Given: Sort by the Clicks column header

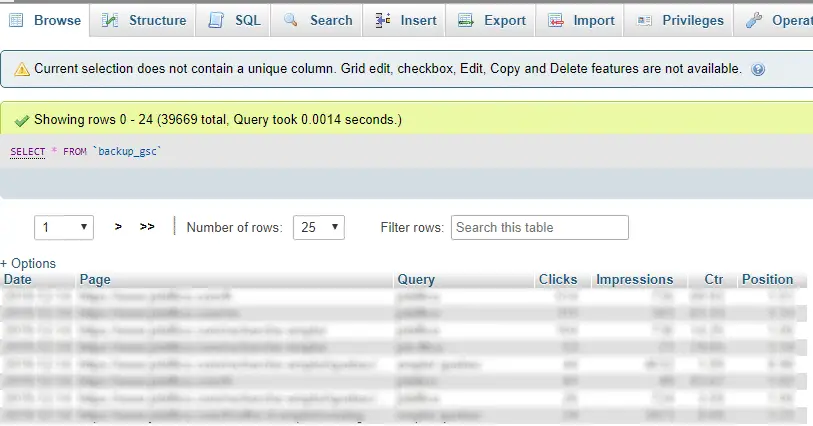Looking at the screenshot, I should coord(558,279).
